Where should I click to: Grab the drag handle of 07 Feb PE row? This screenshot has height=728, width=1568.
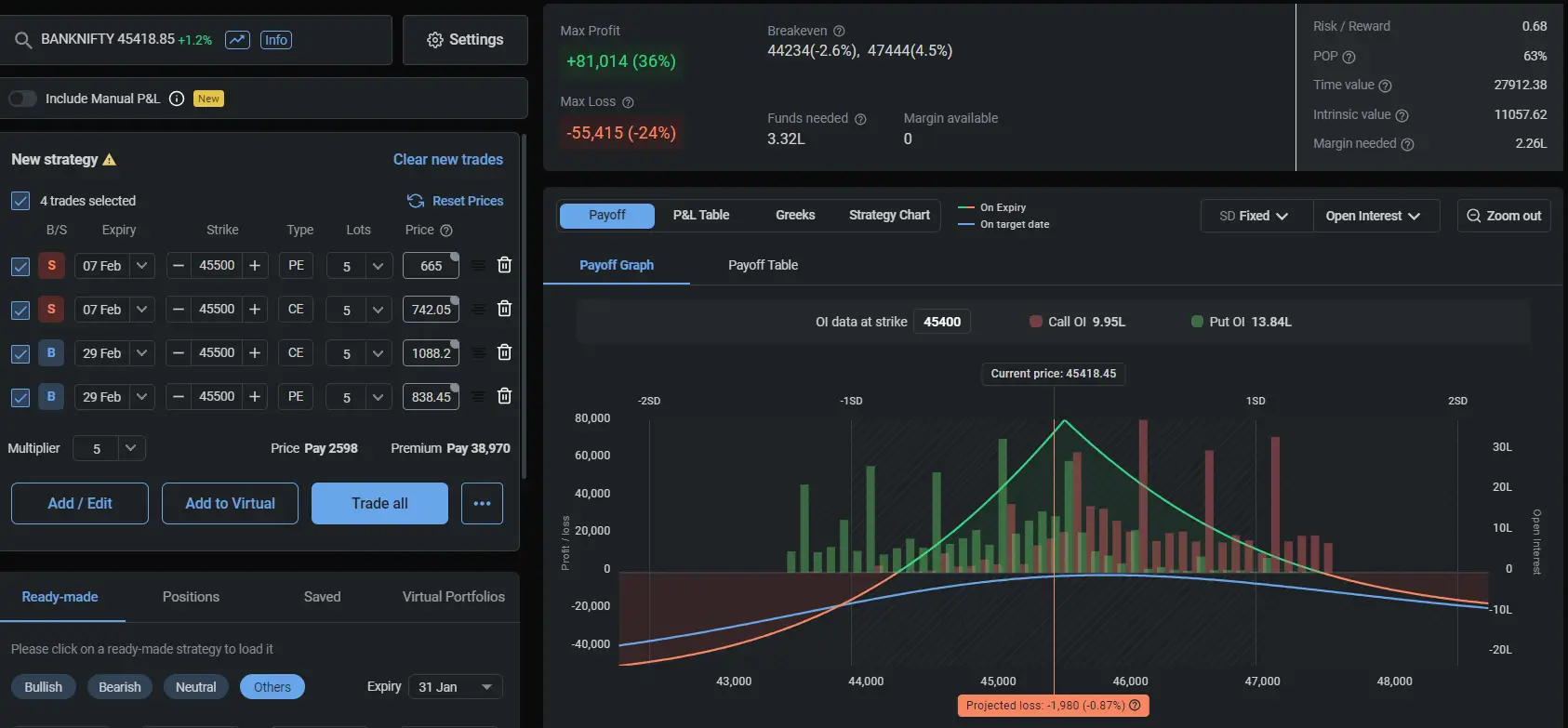click(x=478, y=266)
